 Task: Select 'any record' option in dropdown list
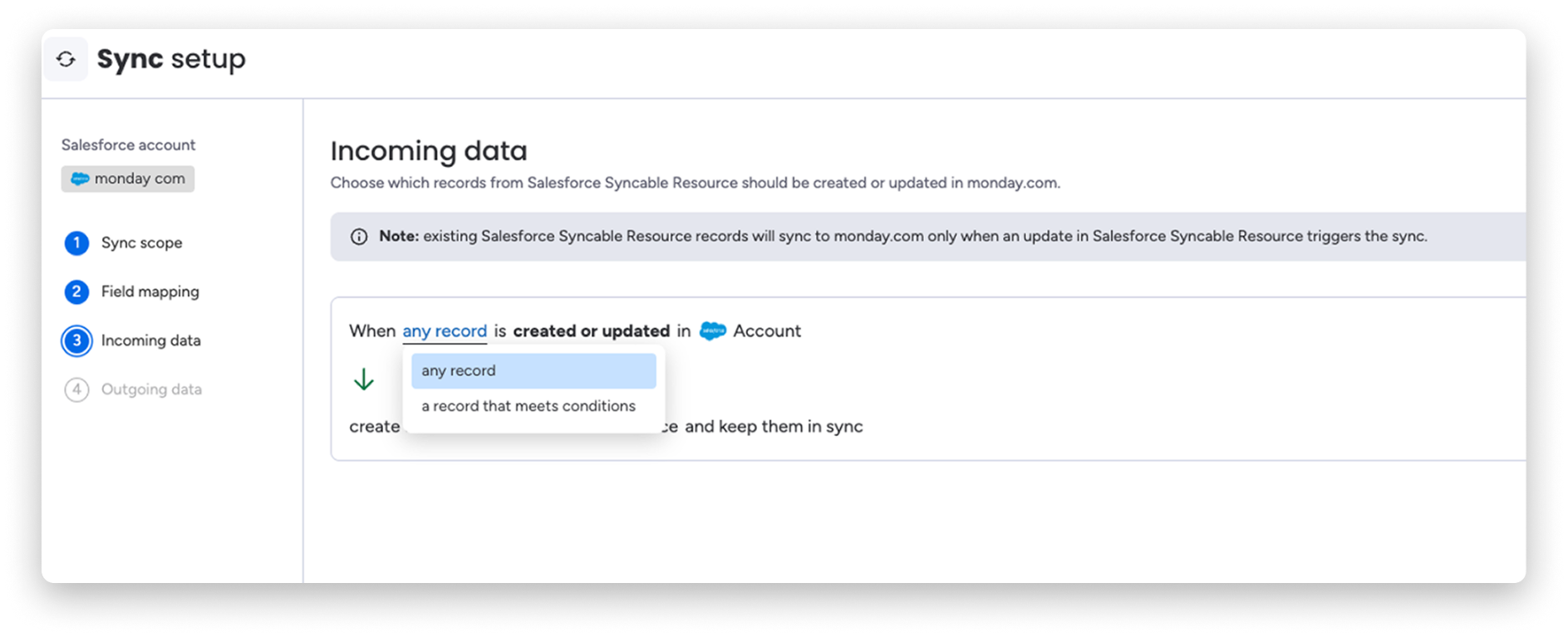tap(533, 371)
